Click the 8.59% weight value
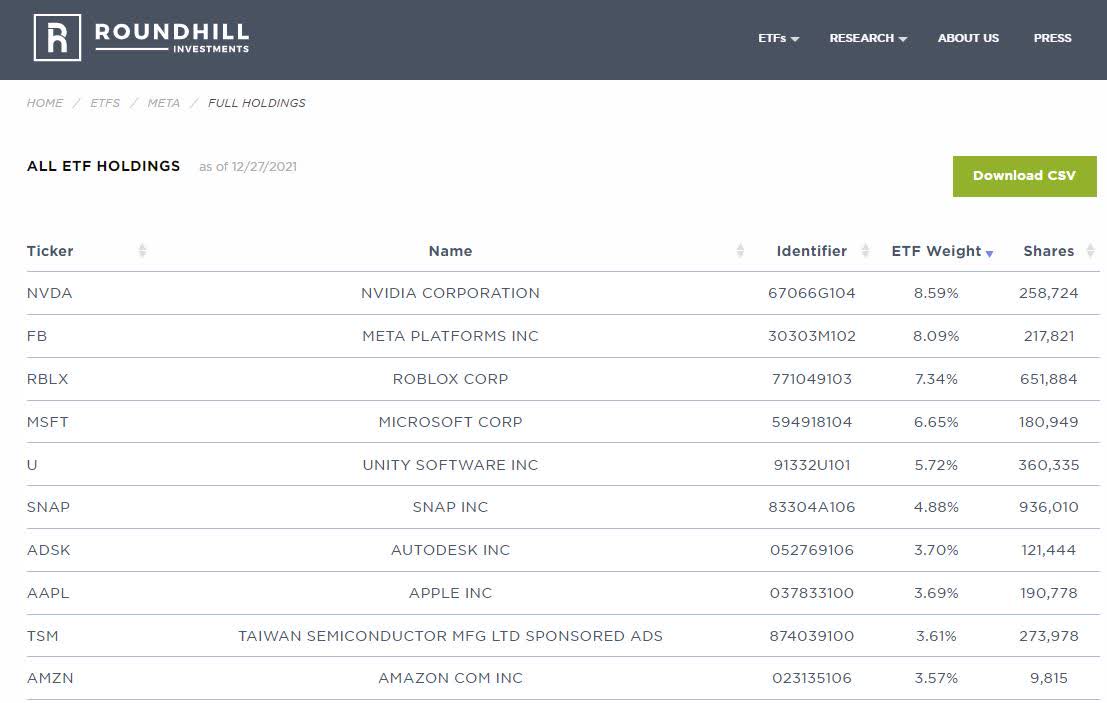 click(x=936, y=293)
